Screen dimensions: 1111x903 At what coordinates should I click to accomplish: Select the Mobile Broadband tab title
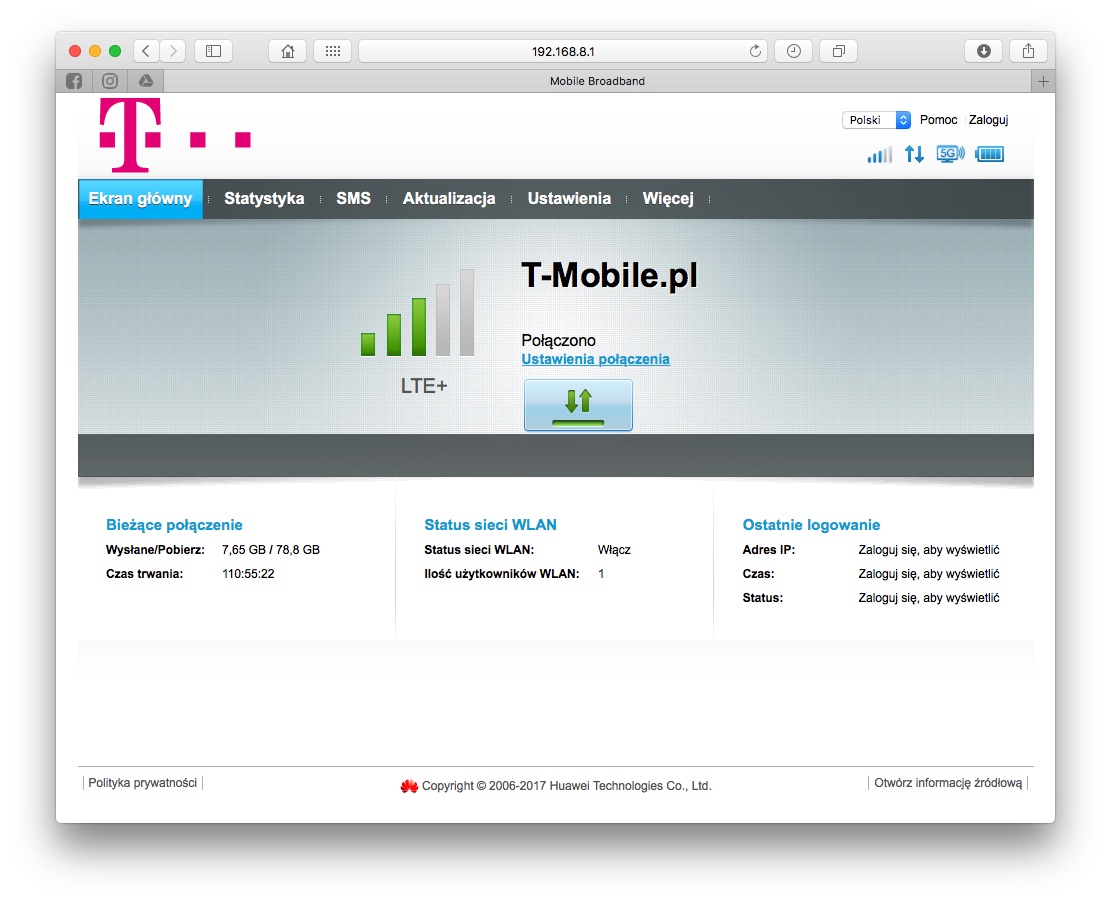click(x=597, y=81)
